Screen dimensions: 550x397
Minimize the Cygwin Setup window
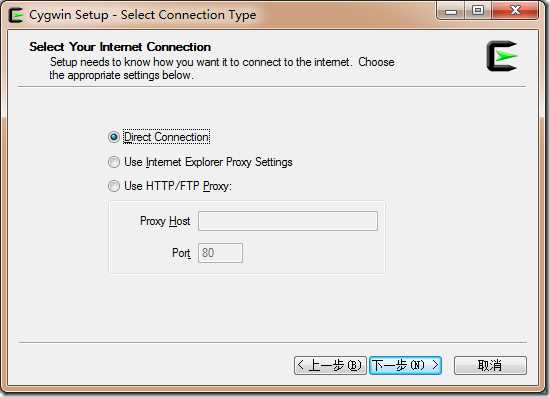tap(451, 11)
